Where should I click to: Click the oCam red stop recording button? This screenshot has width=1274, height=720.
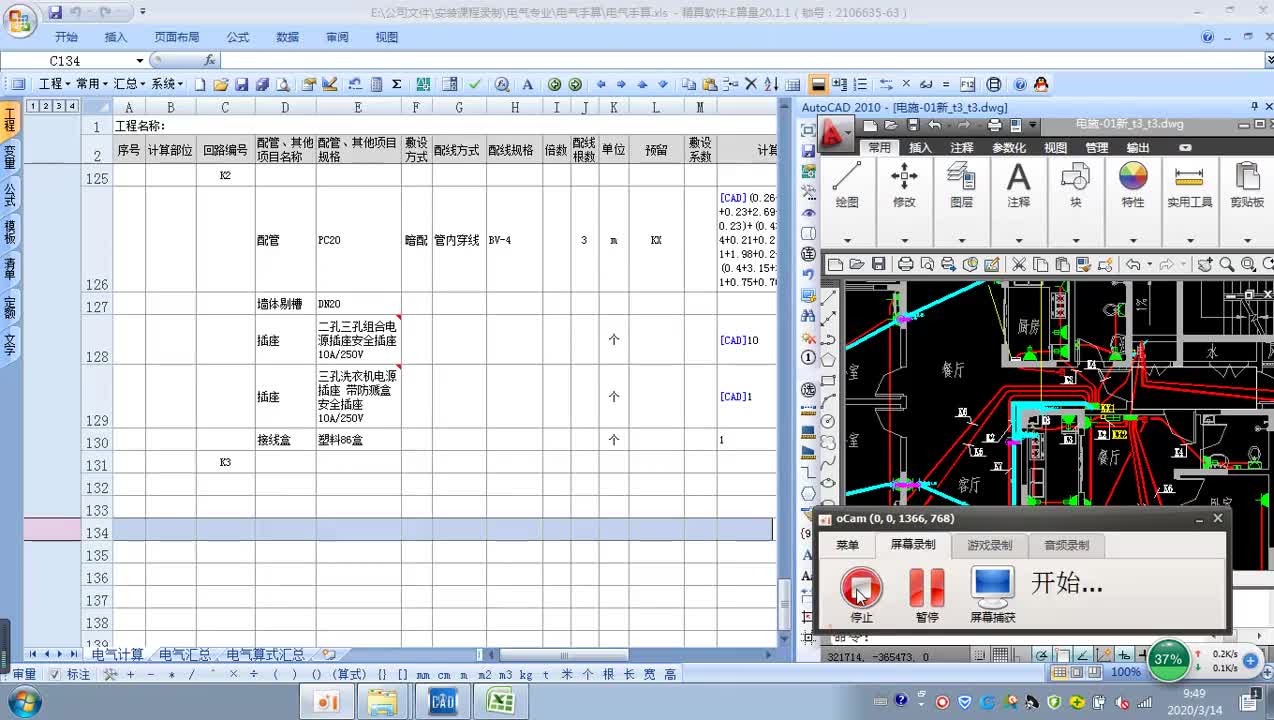click(x=861, y=588)
